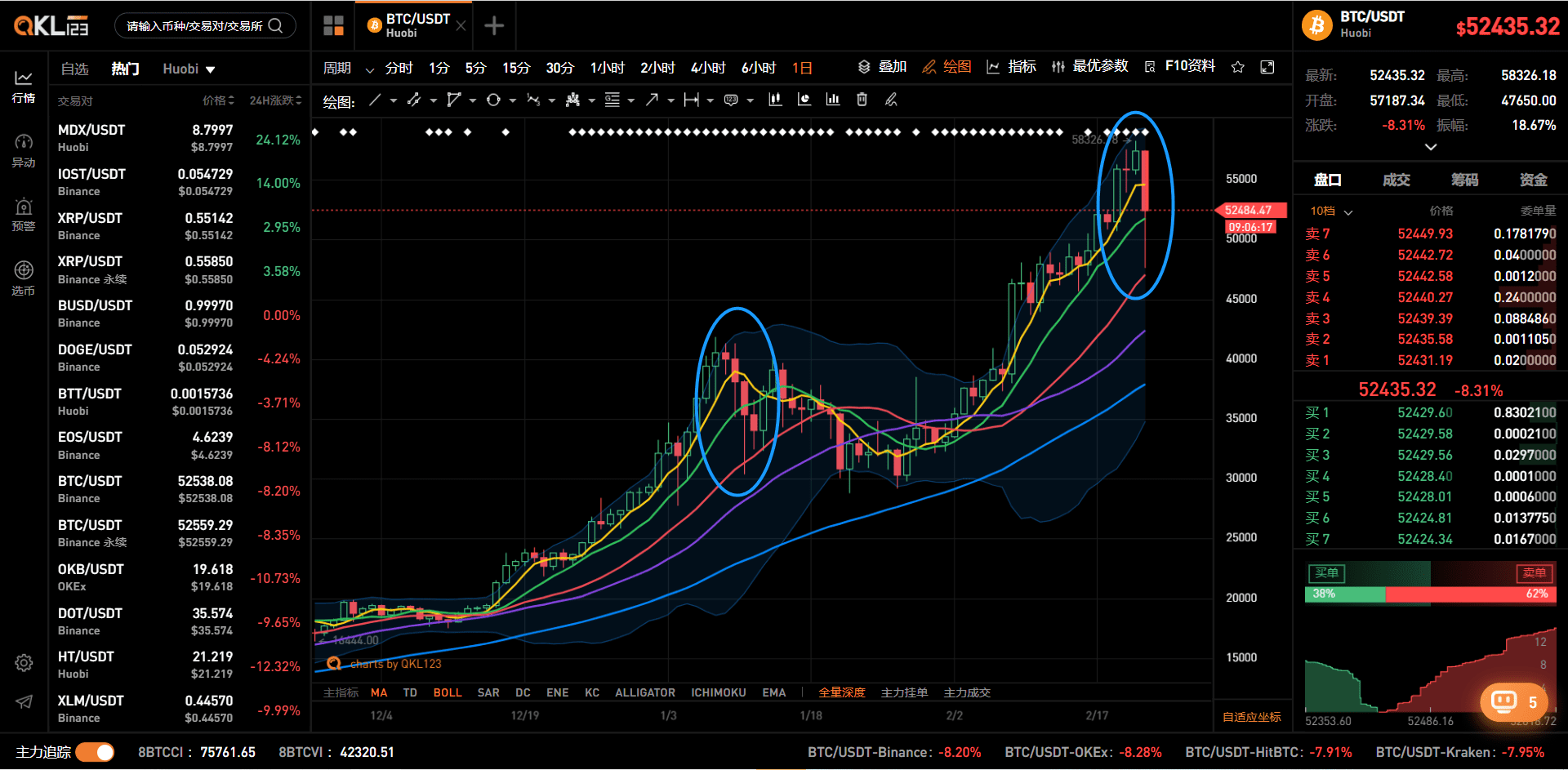Expand the 周期 period dropdown

(x=348, y=68)
